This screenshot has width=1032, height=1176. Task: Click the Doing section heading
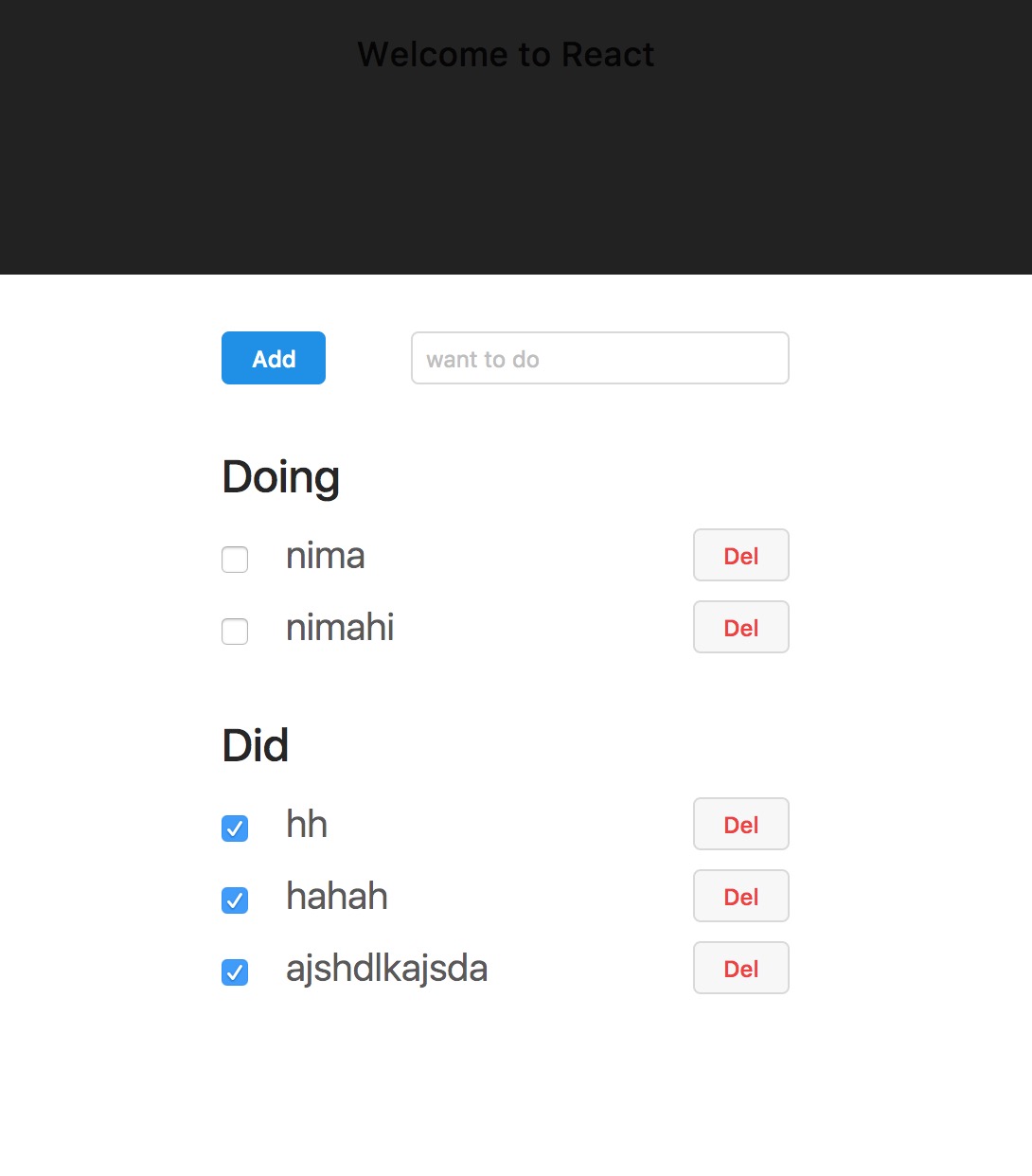click(x=280, y=476)
